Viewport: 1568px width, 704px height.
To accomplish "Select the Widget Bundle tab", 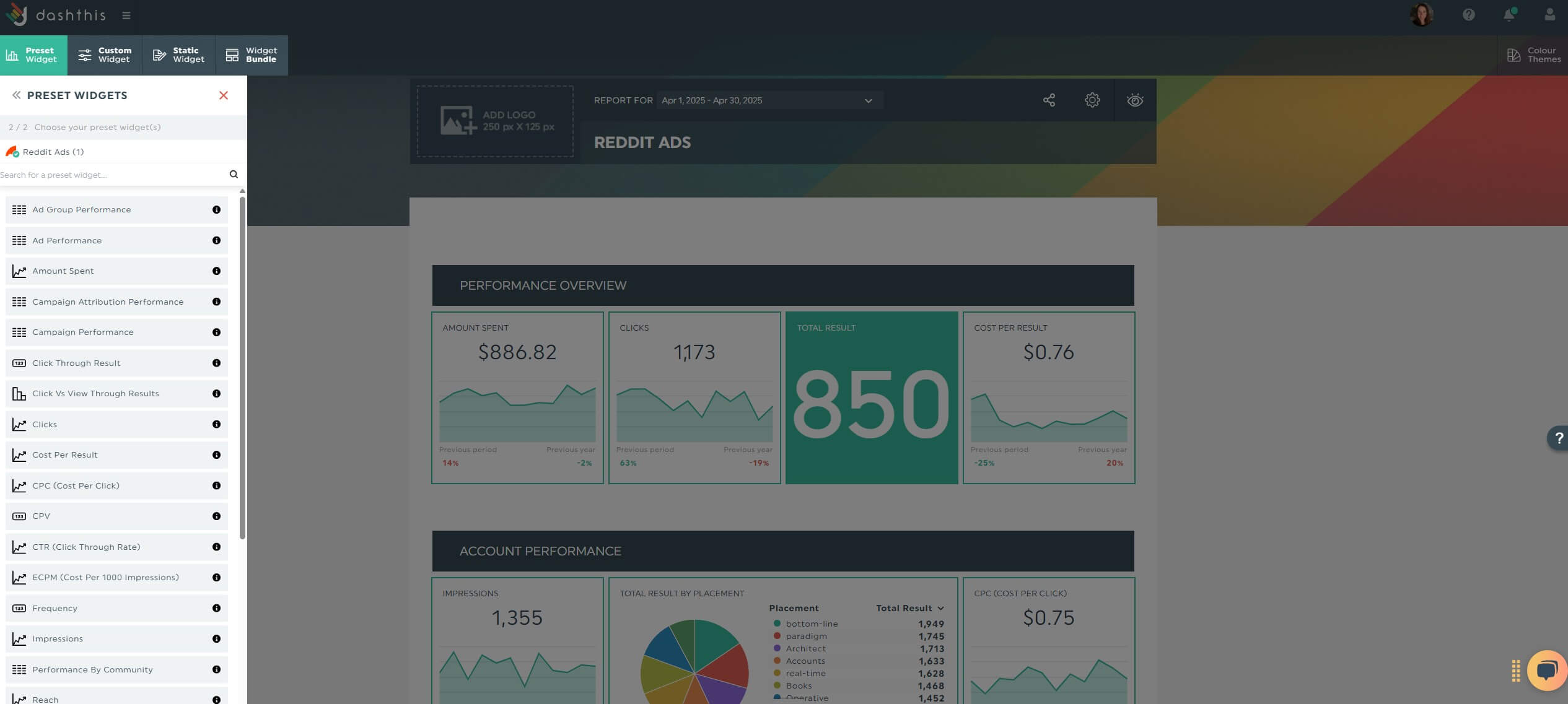I will (x=252, y=55).
